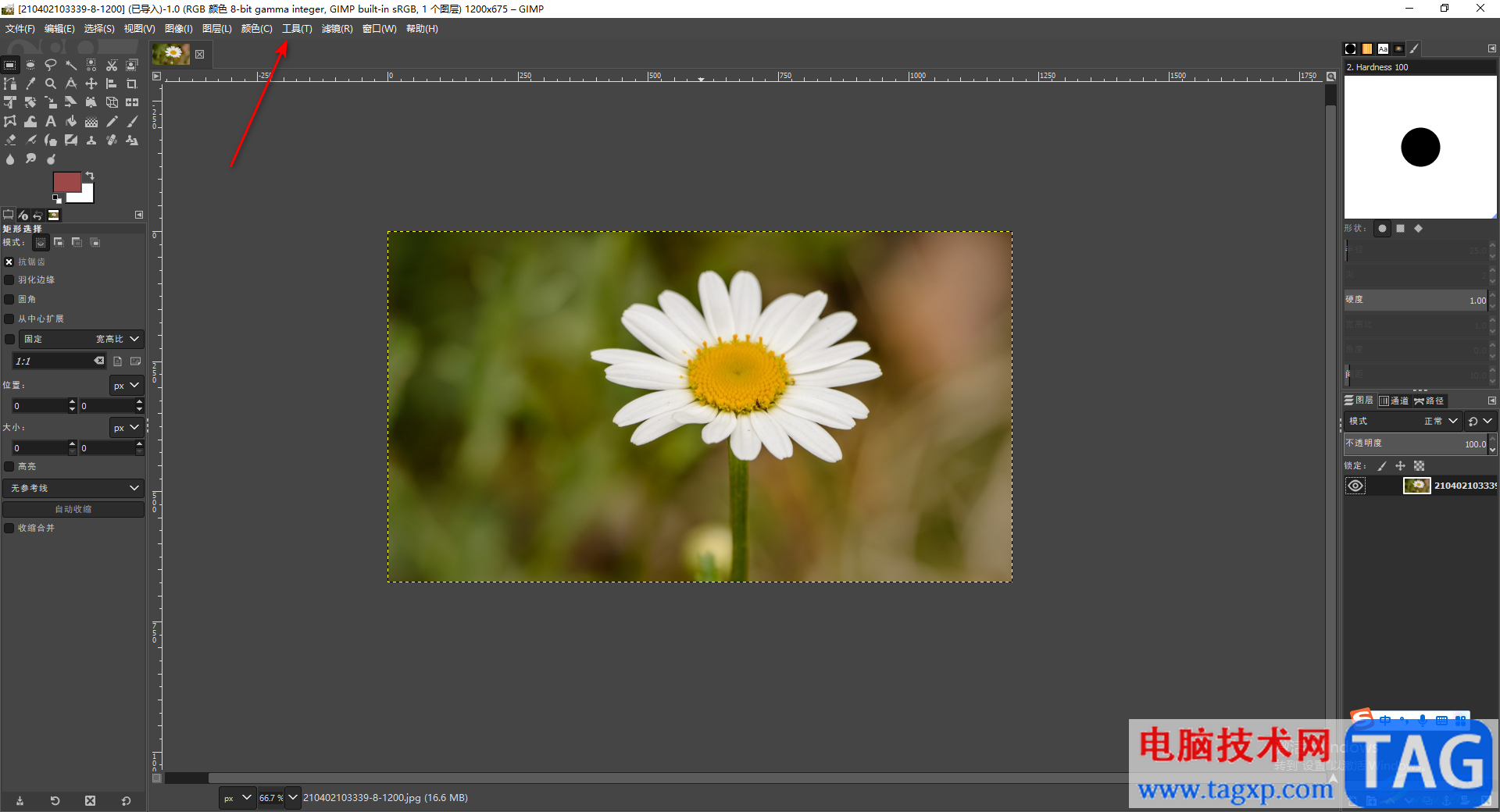The width and height of the screenshot is (1500, 812).
Task: Choose the diamond brush shape button
Action: (1418, 229)
